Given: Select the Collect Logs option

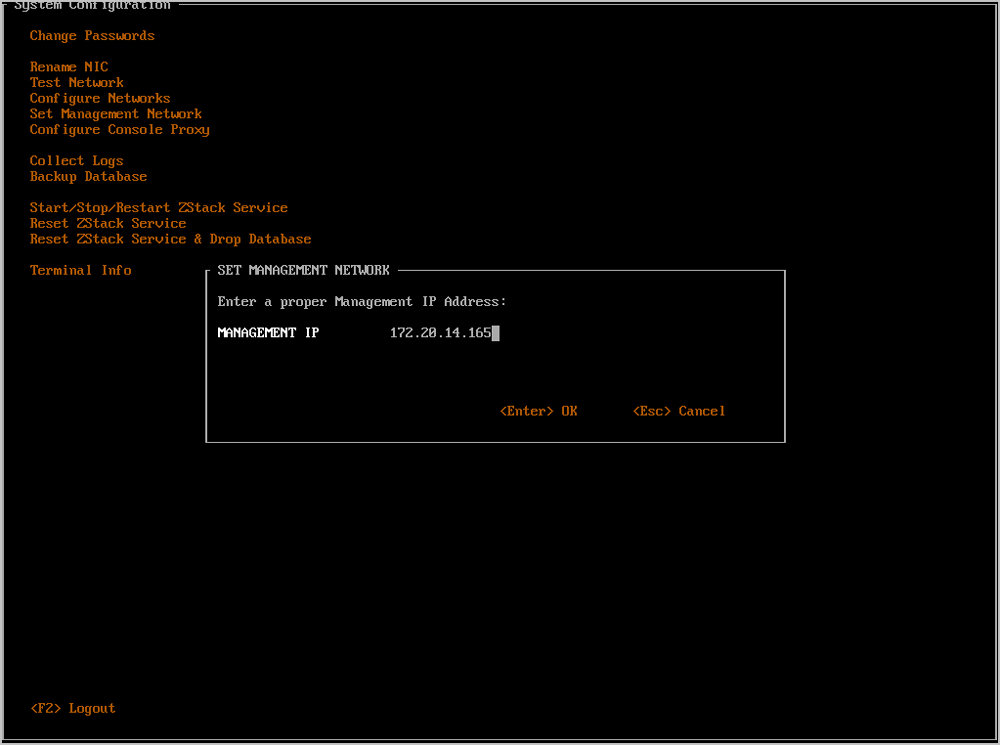Looking at the screenshot, I should tap(77, 161).
